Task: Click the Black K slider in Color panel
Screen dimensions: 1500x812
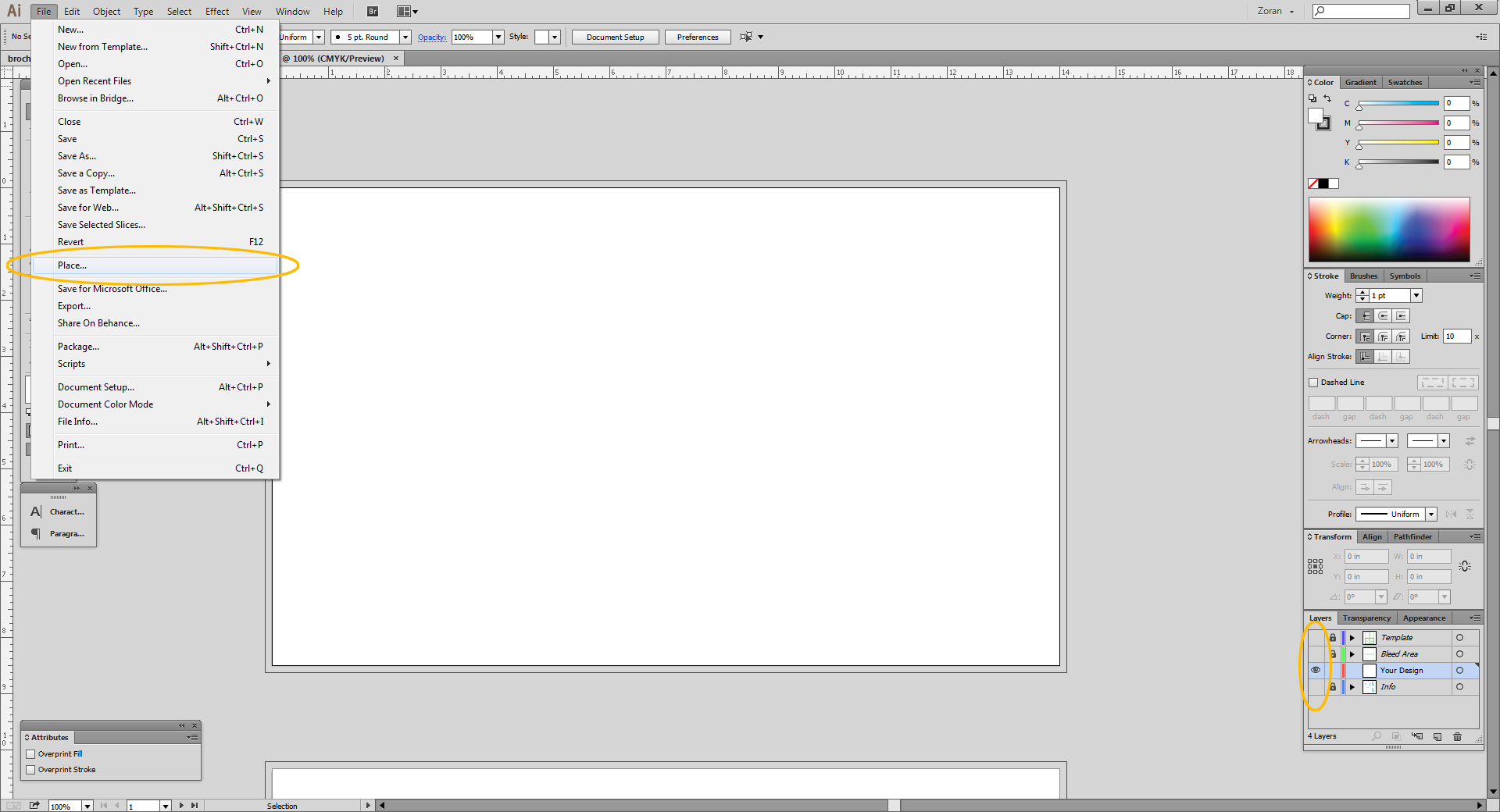Action: [1398, 162]
